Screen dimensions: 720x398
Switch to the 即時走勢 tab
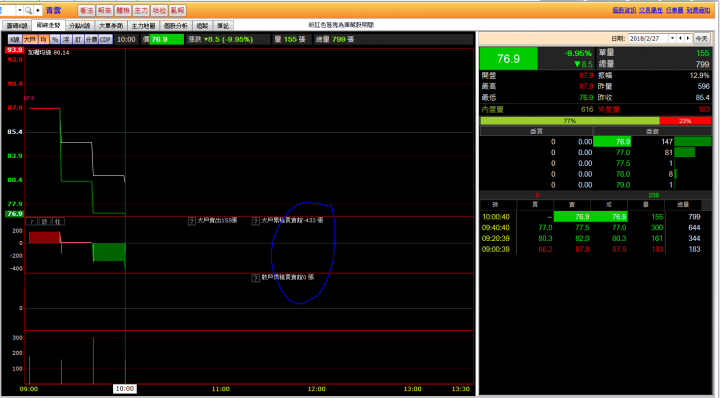[x=48, y=25]
